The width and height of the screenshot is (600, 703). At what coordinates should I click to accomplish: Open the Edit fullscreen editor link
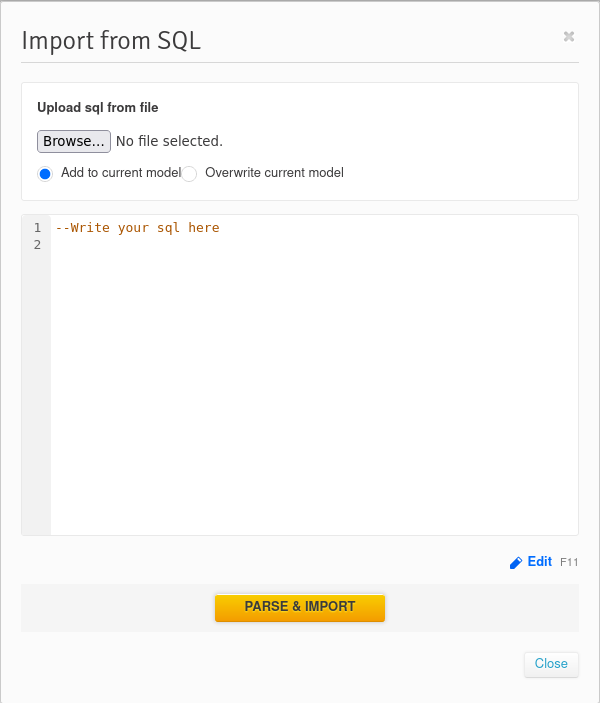539,561
